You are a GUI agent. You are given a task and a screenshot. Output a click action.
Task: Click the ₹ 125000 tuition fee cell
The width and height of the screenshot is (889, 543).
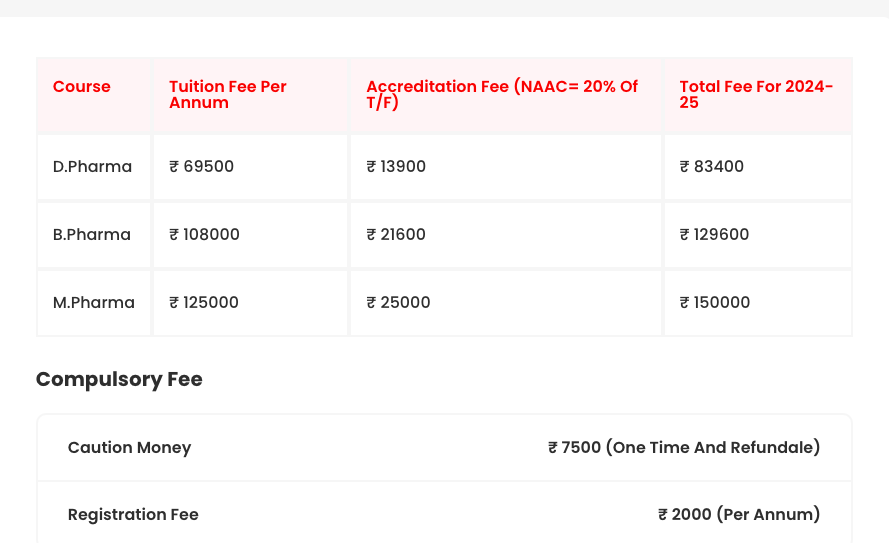point(204,303)
